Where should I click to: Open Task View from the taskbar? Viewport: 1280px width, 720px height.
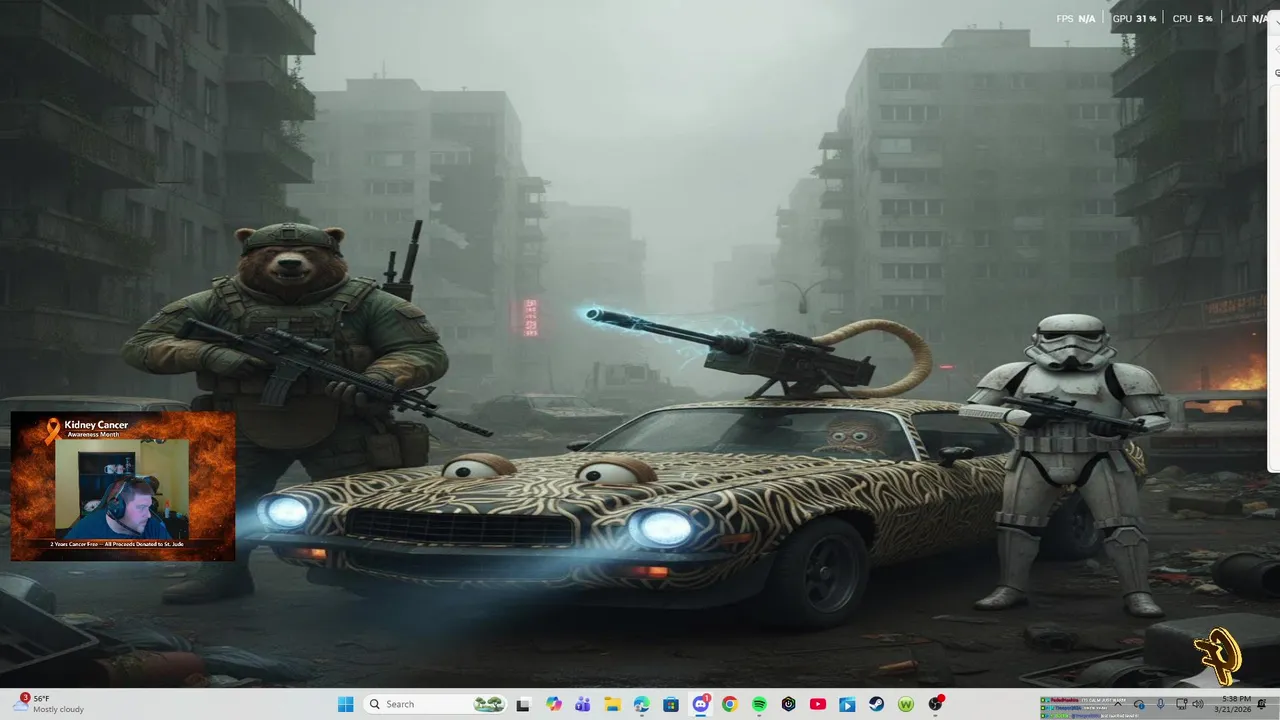[x=522, y=704]
